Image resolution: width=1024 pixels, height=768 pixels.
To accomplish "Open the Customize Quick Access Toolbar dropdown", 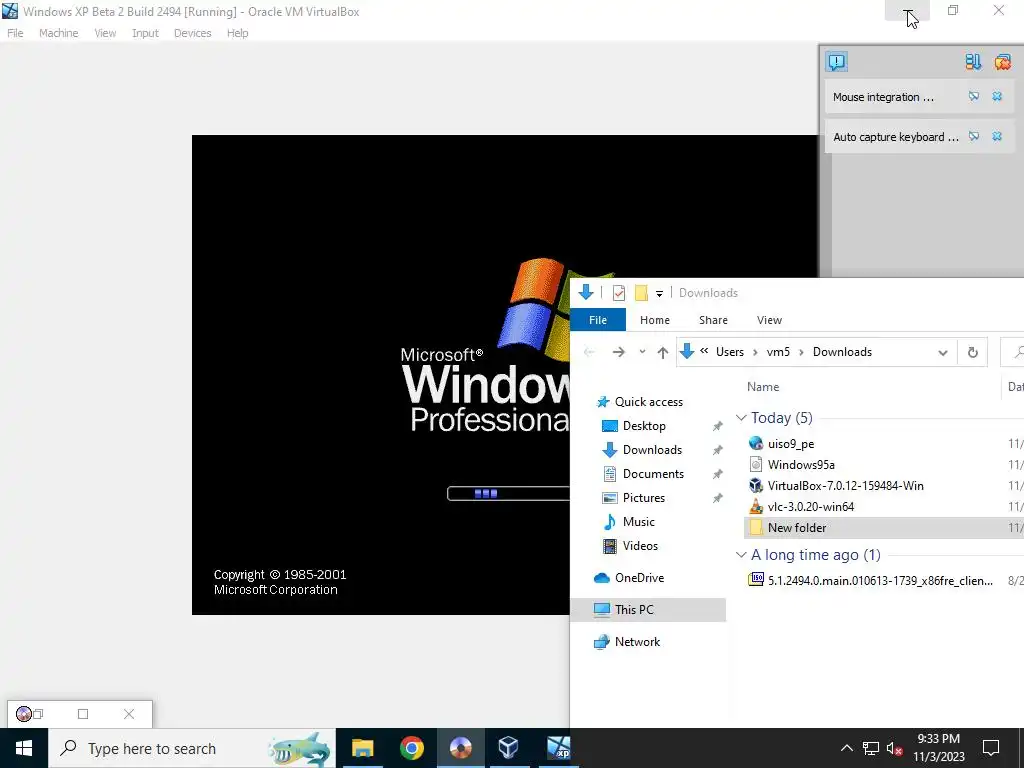I will 660,293.
